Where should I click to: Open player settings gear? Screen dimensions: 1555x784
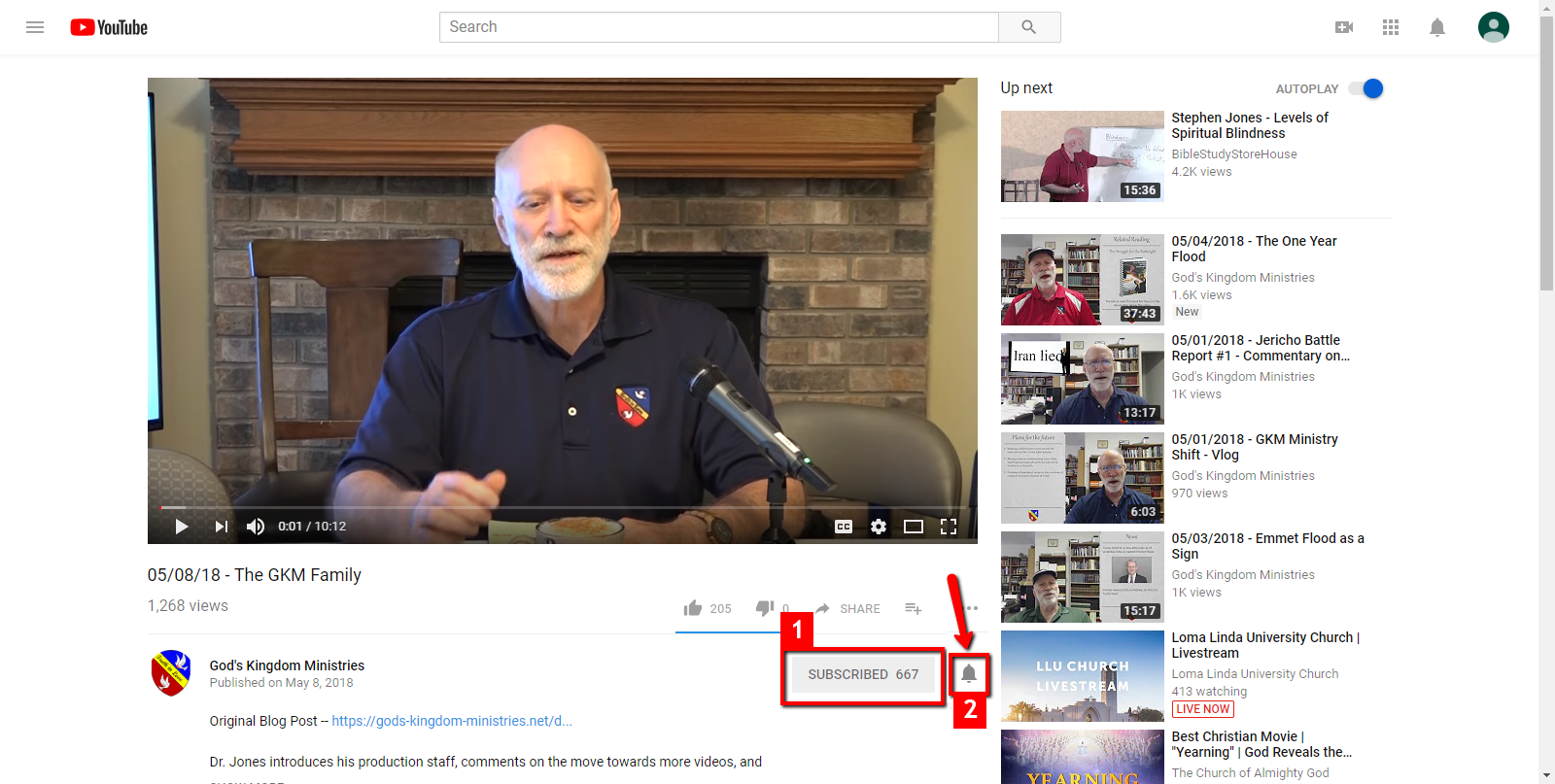(879, 527)
